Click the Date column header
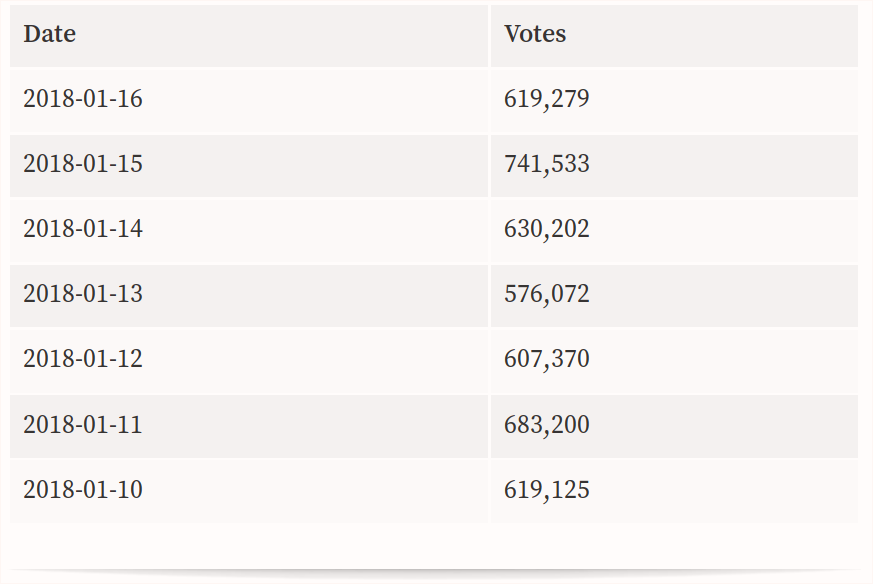 249,36
